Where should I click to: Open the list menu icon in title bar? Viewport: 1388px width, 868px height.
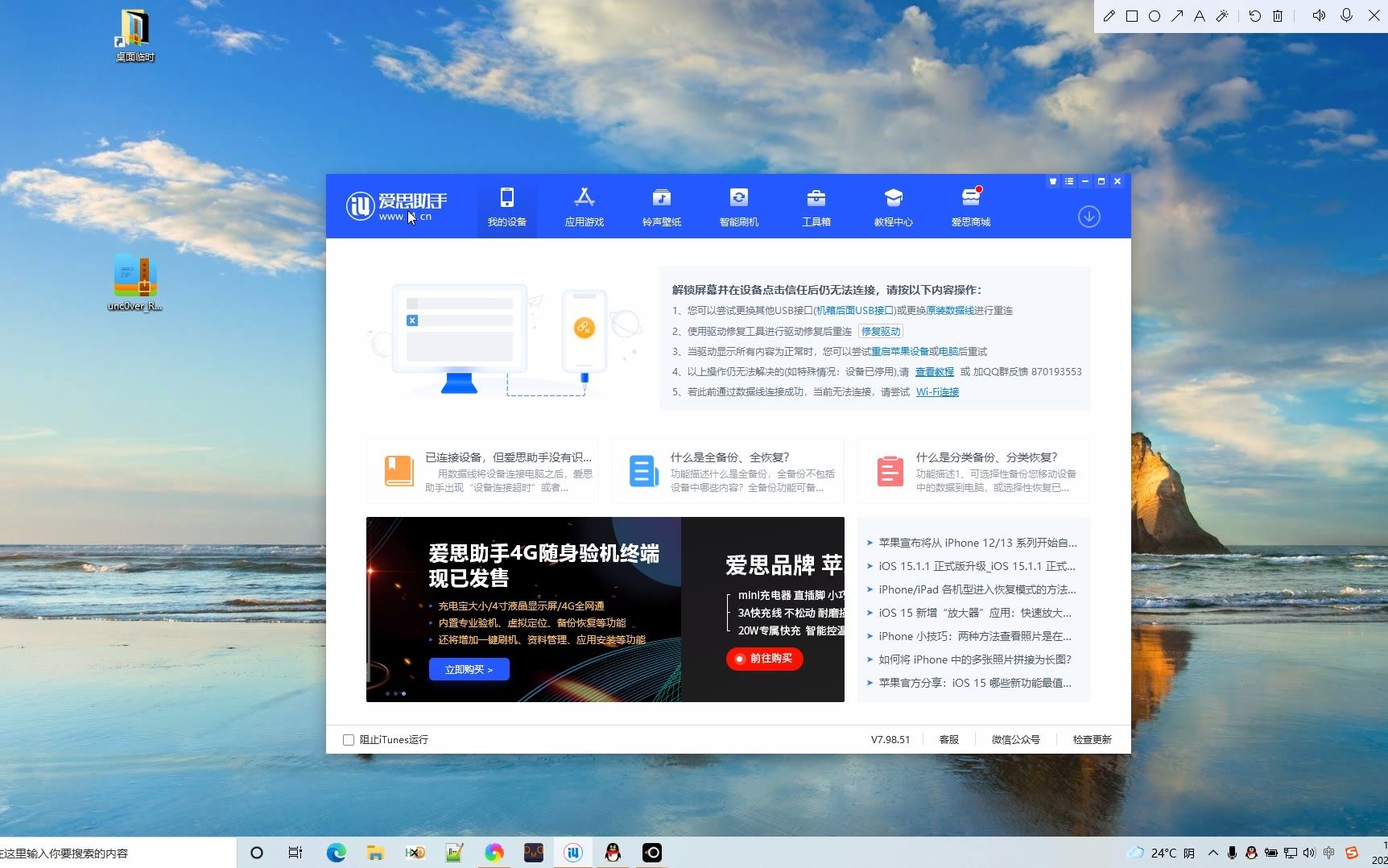point(1068,182)
